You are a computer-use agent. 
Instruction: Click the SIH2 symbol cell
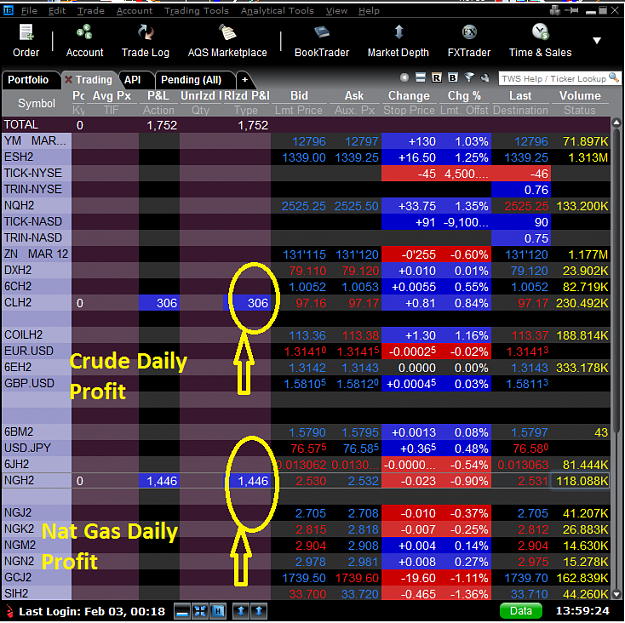37,594
